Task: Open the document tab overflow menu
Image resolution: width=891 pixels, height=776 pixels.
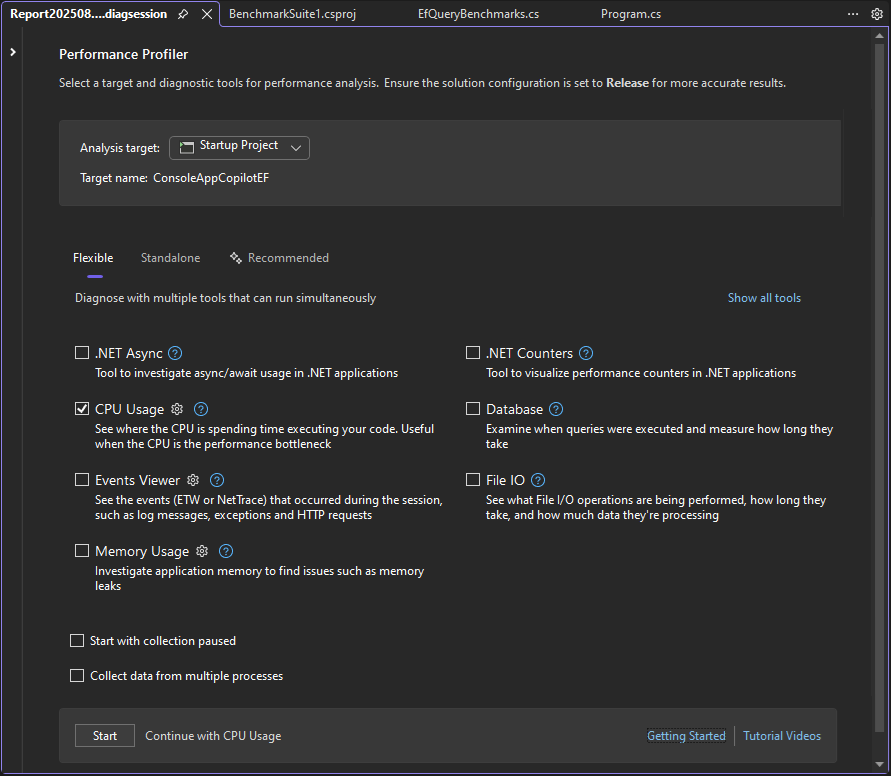Action: tap(852, 13)
